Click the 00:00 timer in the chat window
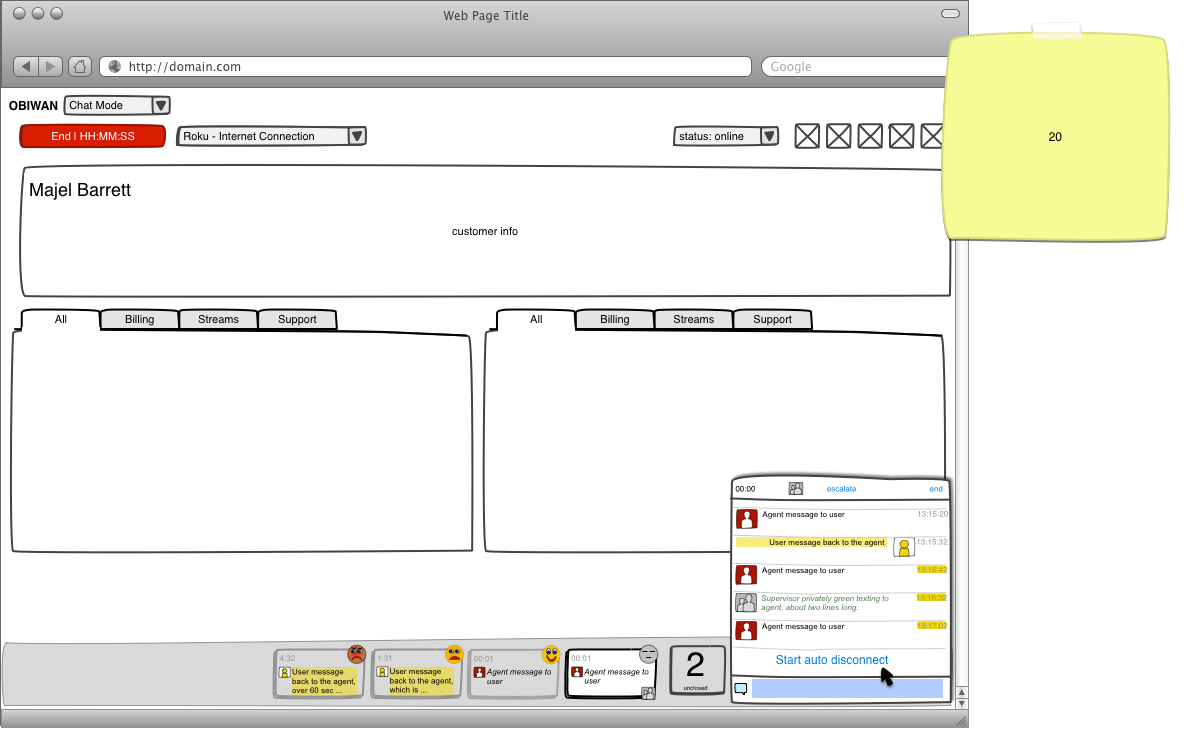 pos(745,489)
